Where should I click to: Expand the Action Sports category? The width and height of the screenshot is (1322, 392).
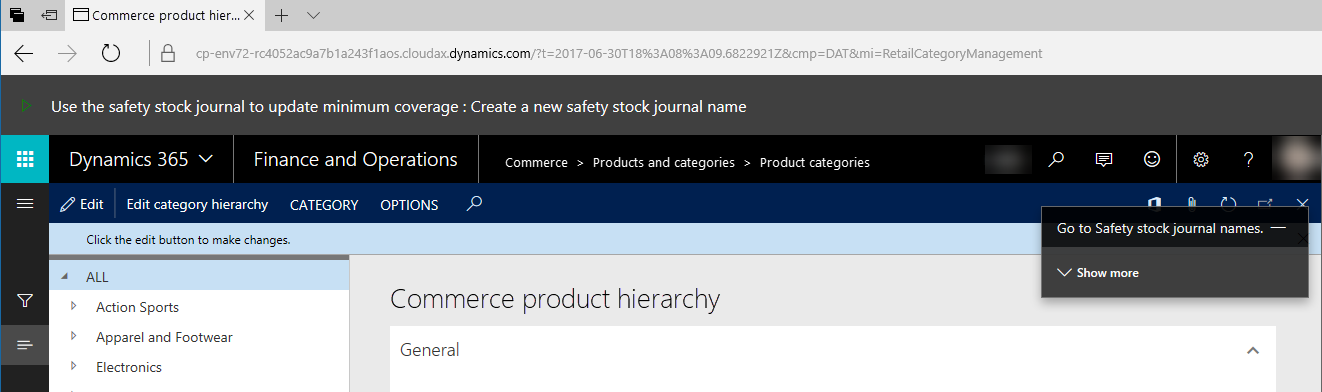coord(74,307)
